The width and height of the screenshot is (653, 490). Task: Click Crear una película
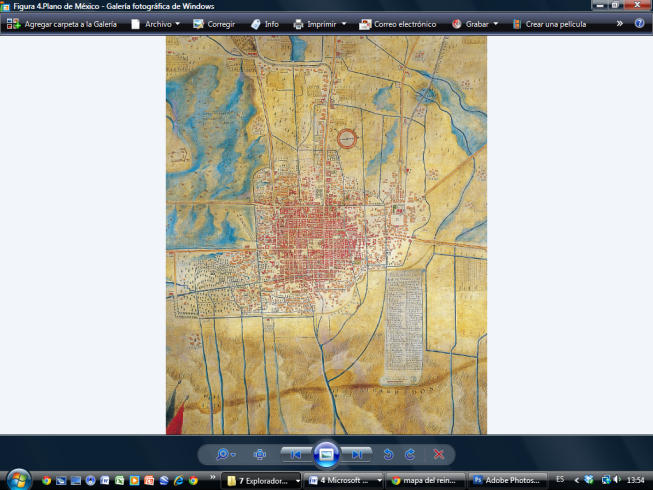click(x=549, y=24)
